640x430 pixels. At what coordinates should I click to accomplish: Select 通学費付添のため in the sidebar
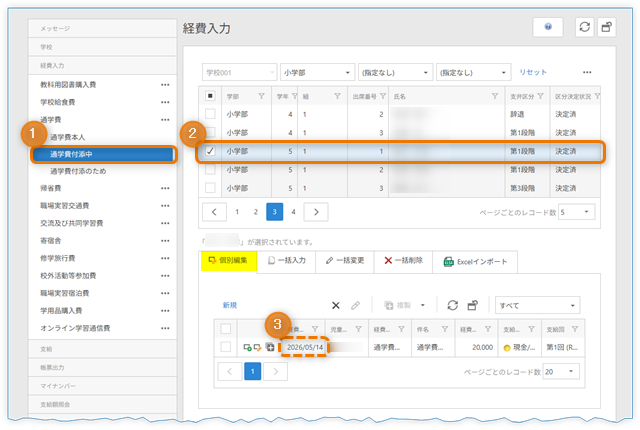(x=78, y=171)
